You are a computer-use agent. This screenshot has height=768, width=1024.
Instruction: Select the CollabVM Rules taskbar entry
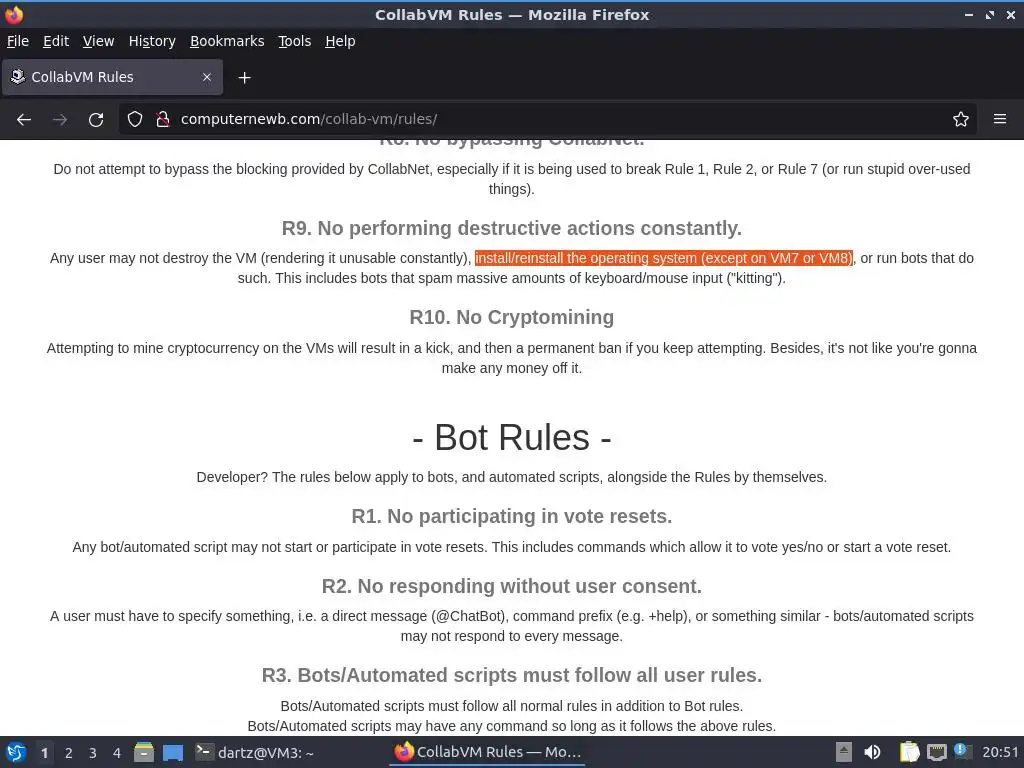pos(487,752)
